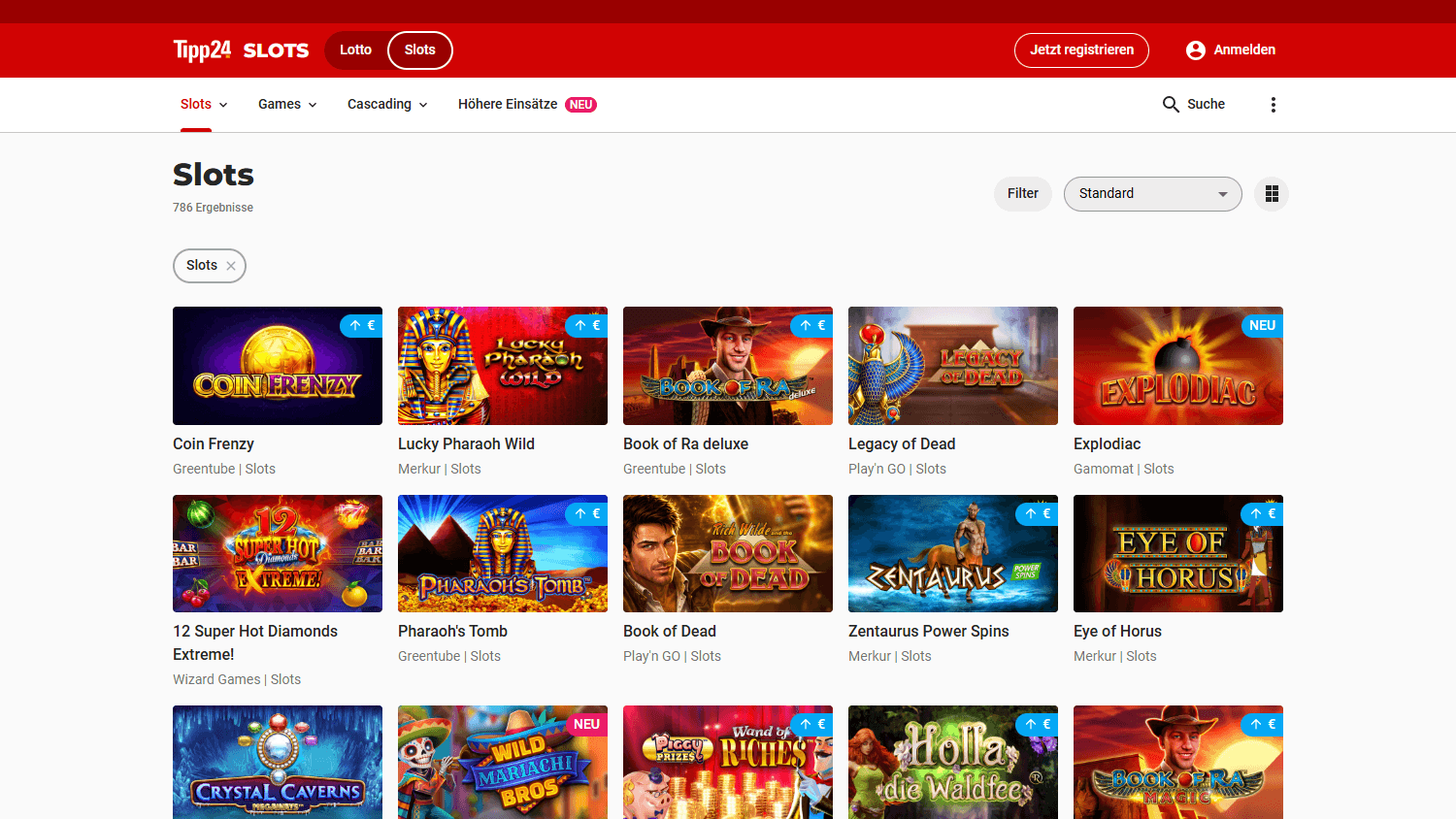This screenshot has width=1456, height=819.
Task: Open the Pharaoh's Tomb game thumbnail
Action: [x=503, y=554]
